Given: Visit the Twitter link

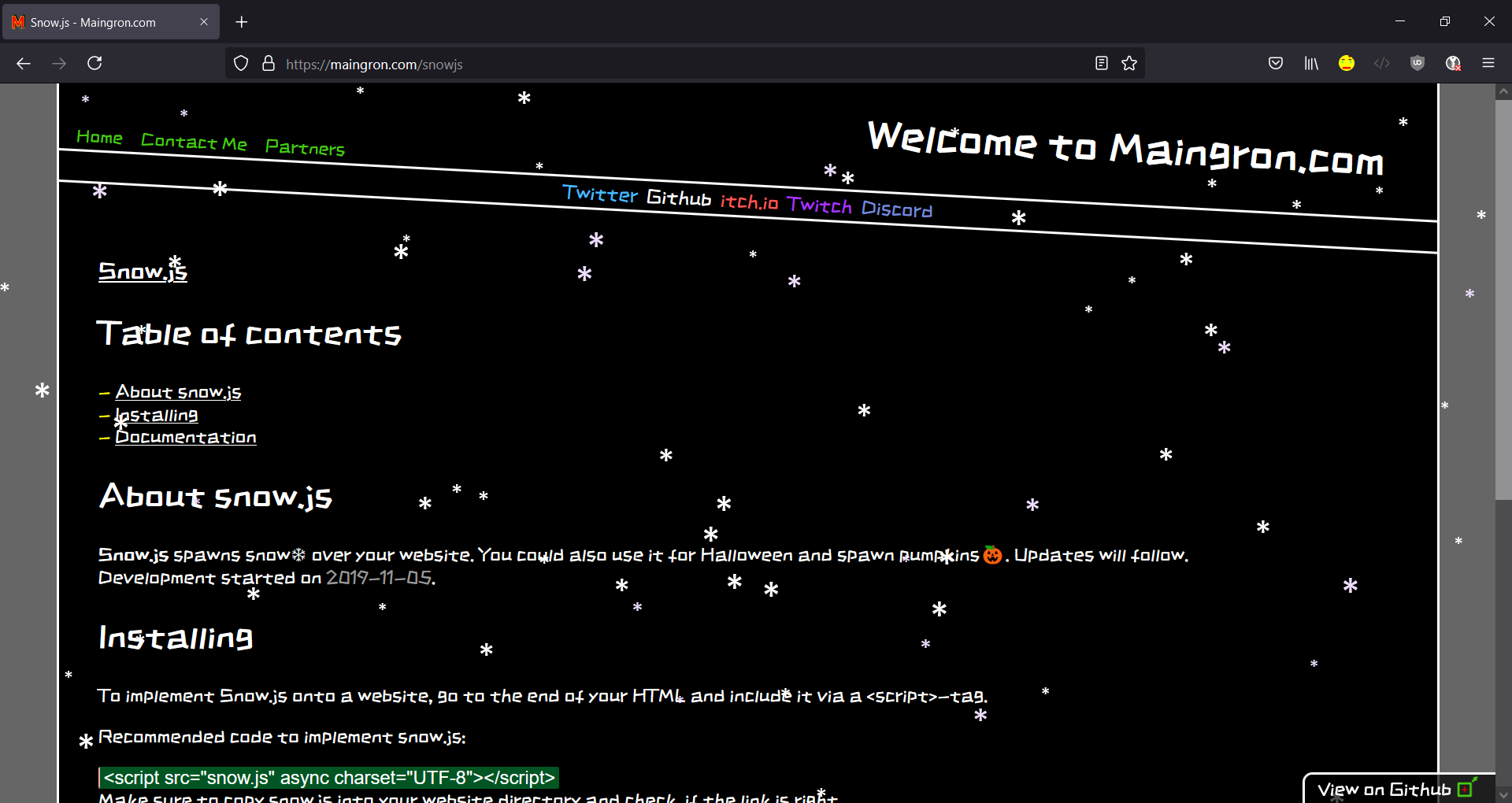Looking at the screenshot, I should [x=600, y=194].
